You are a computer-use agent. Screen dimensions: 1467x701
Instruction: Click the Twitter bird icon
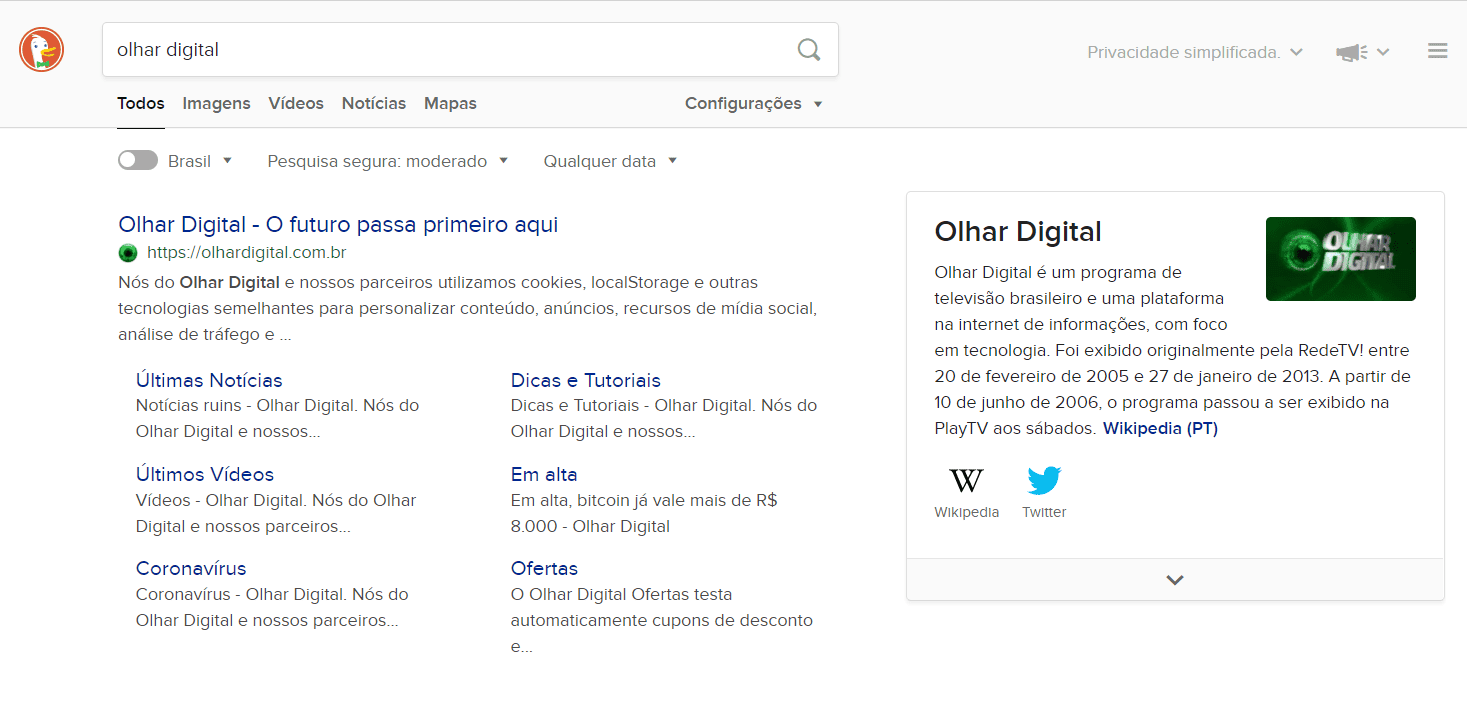[x=1043, y=481]
